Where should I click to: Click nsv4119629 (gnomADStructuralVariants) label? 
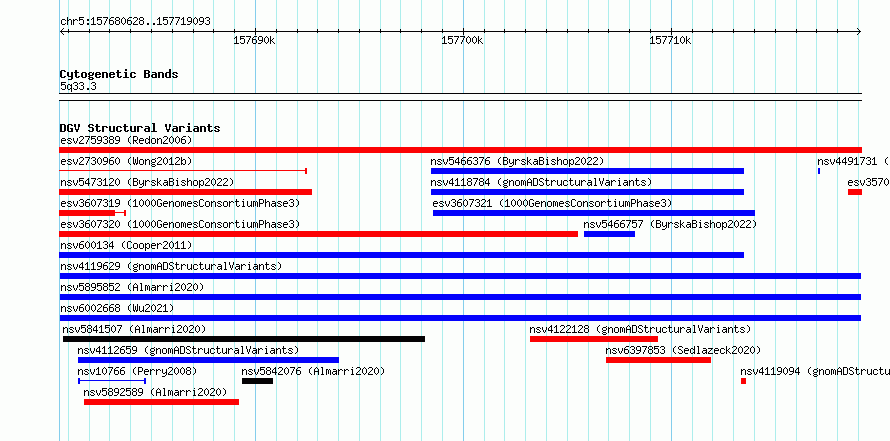(171, 266)
